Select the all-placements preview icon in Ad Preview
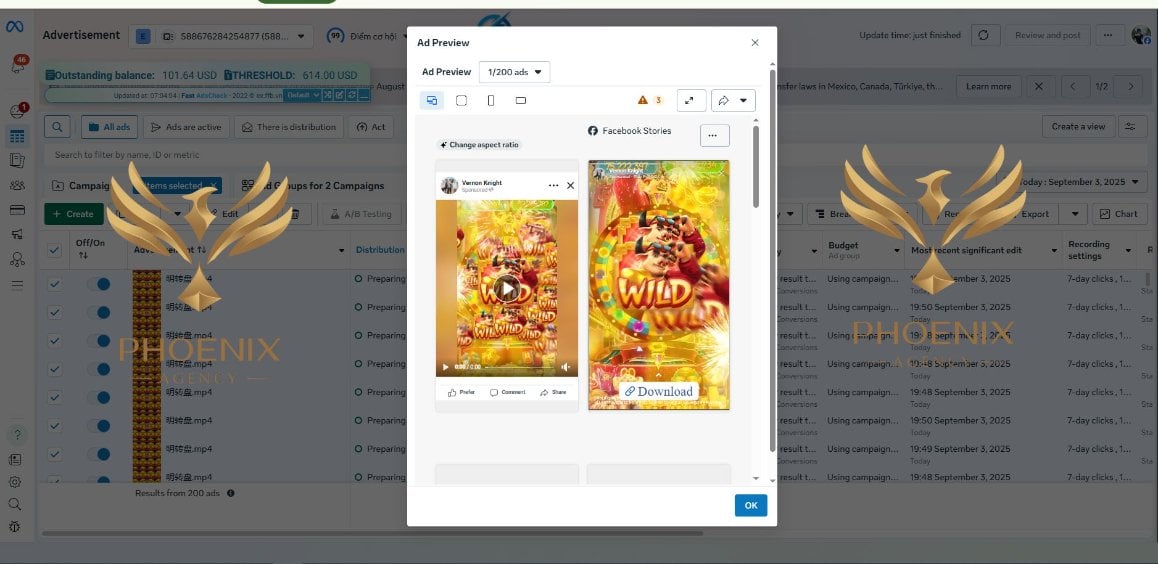This screenshot has width=1158, height=564. click(x=432, y=100)
